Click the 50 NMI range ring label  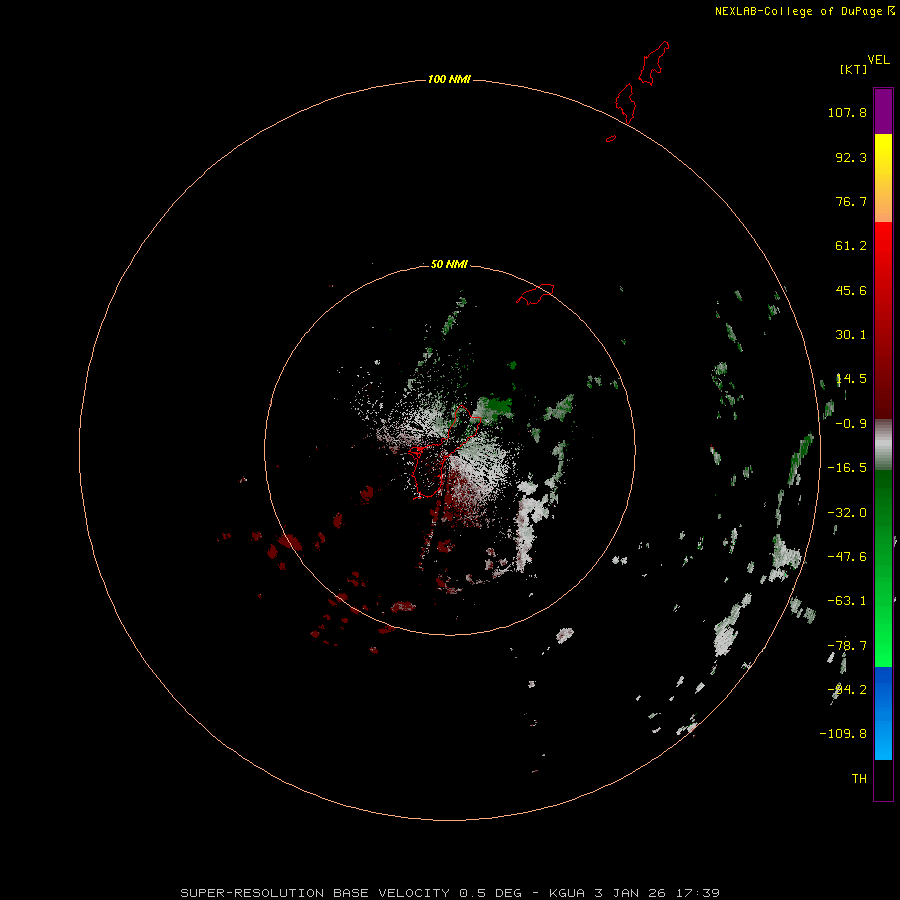(x=449, y=264)
